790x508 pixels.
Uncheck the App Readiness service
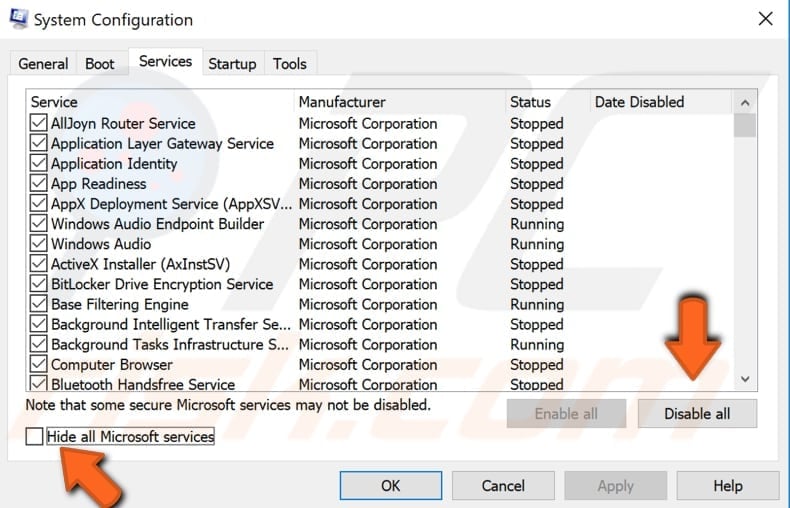[x=39, y=184]
